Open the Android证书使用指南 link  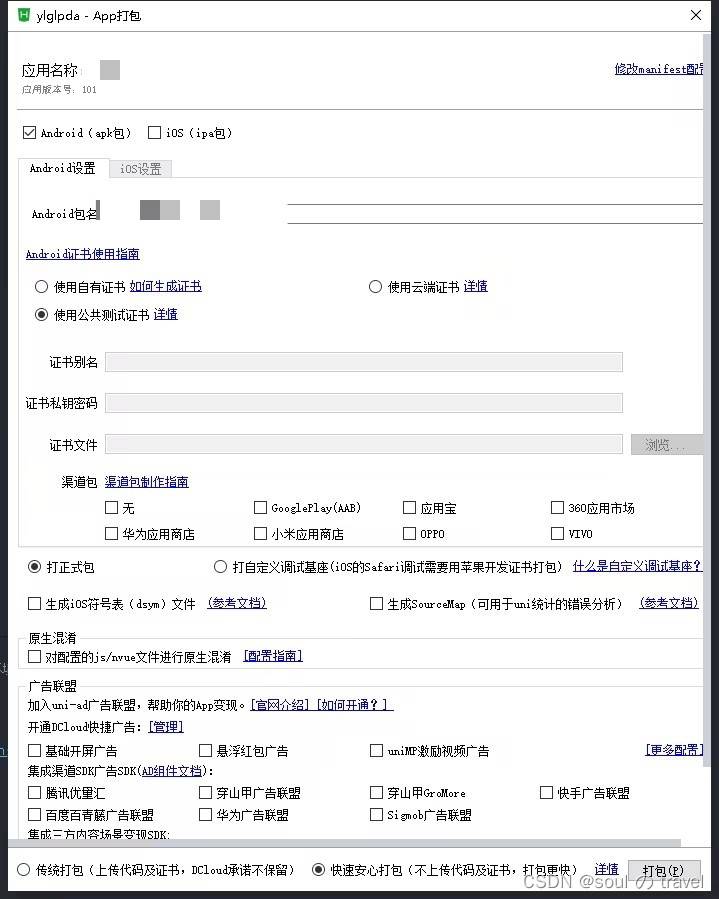click(83, 254)
